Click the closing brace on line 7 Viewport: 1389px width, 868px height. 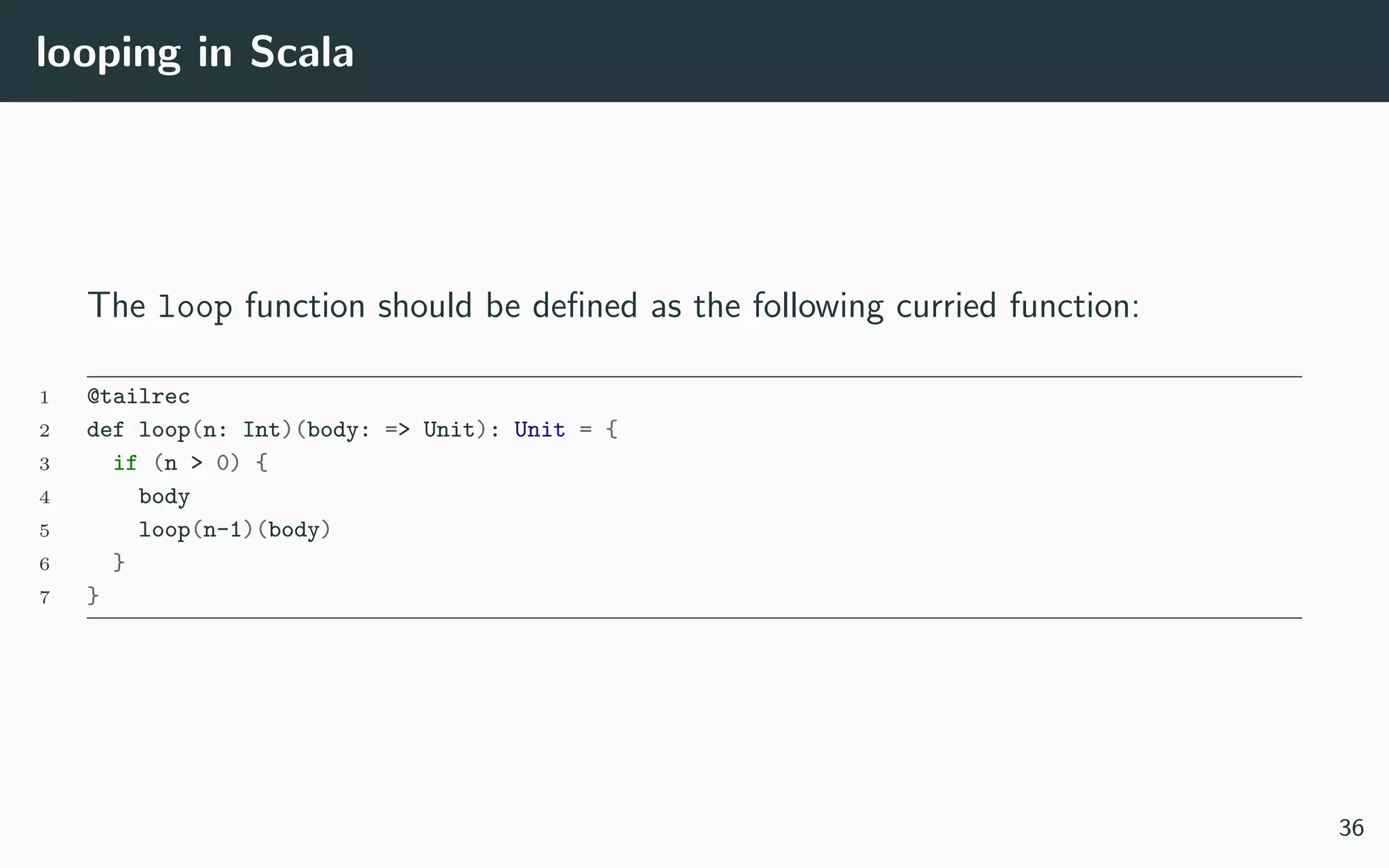(93, 596)
